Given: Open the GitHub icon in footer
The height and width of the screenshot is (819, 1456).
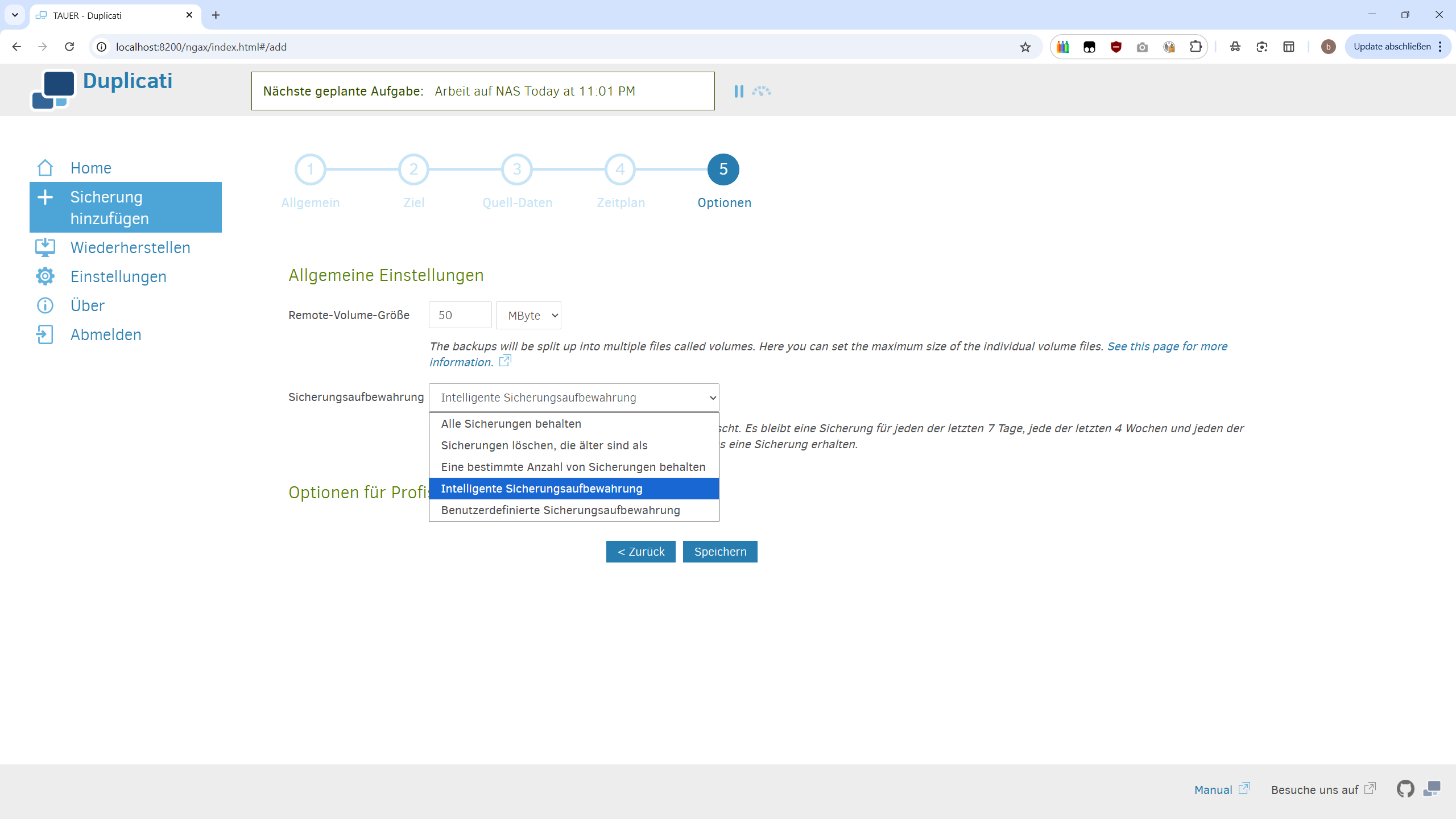Looking at the screenshot, I should pyautogui.click(x=1405, y=789).
